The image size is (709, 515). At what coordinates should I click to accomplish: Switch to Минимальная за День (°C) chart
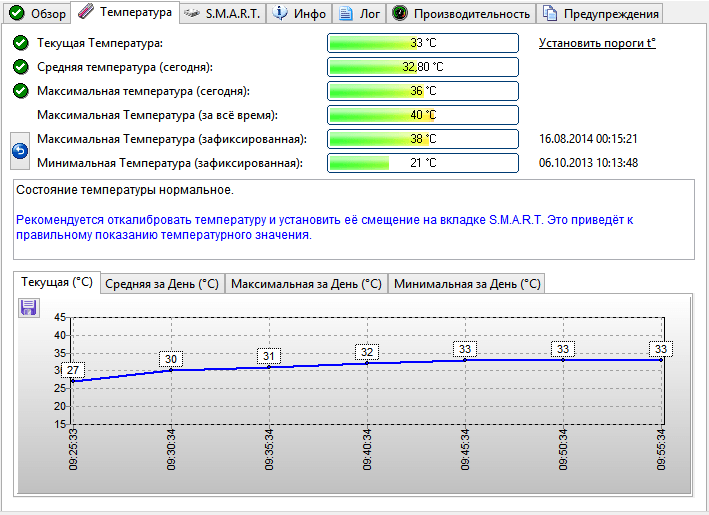(x=467, y=284)
